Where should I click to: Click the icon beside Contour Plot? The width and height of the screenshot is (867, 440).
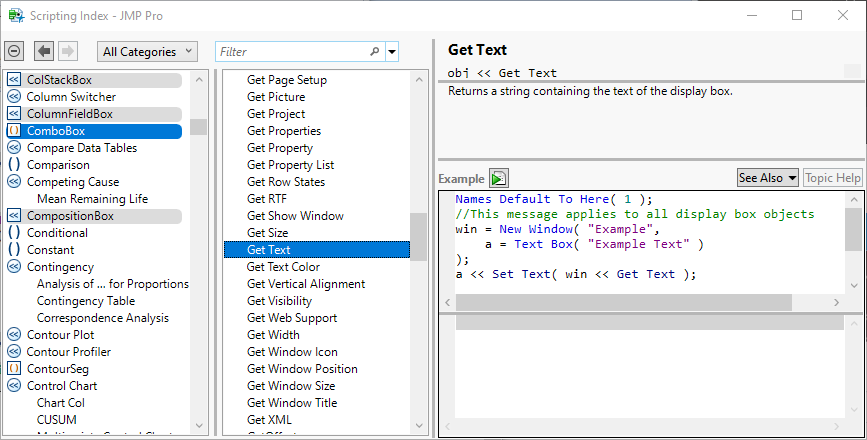coord(14,335)
